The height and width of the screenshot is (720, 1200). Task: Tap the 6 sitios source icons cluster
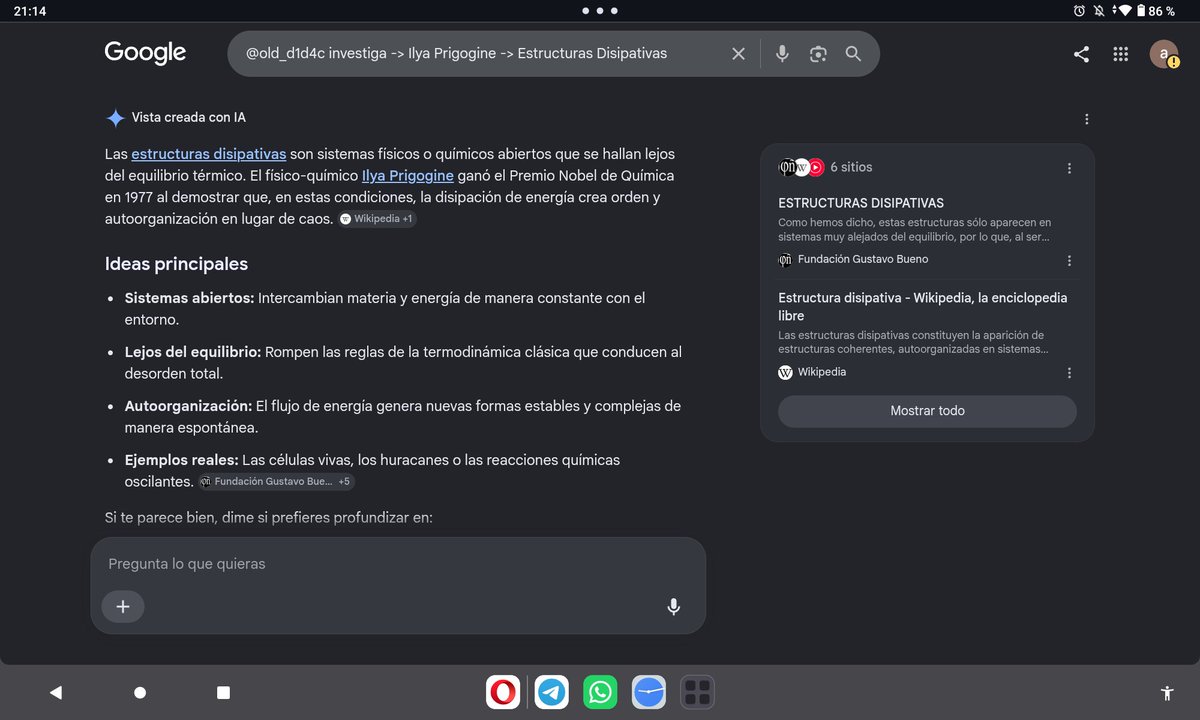click(801, 168)
